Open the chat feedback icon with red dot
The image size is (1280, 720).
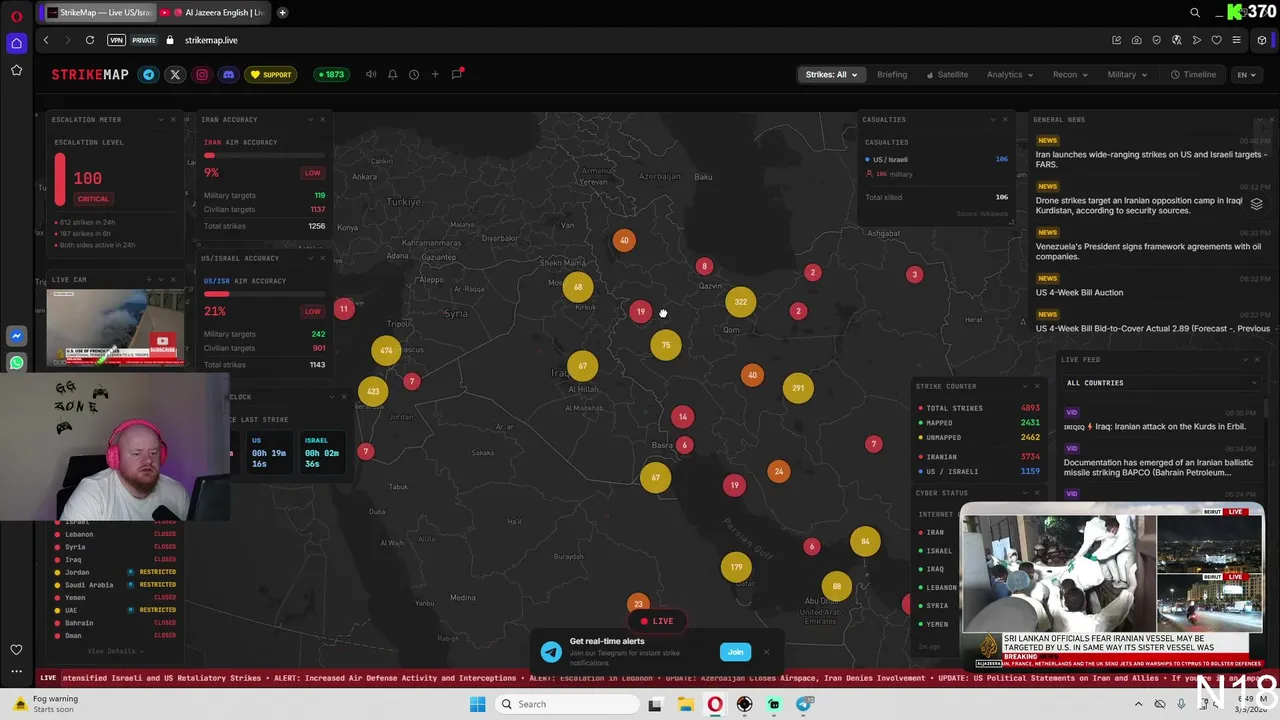tap(457, 74)
